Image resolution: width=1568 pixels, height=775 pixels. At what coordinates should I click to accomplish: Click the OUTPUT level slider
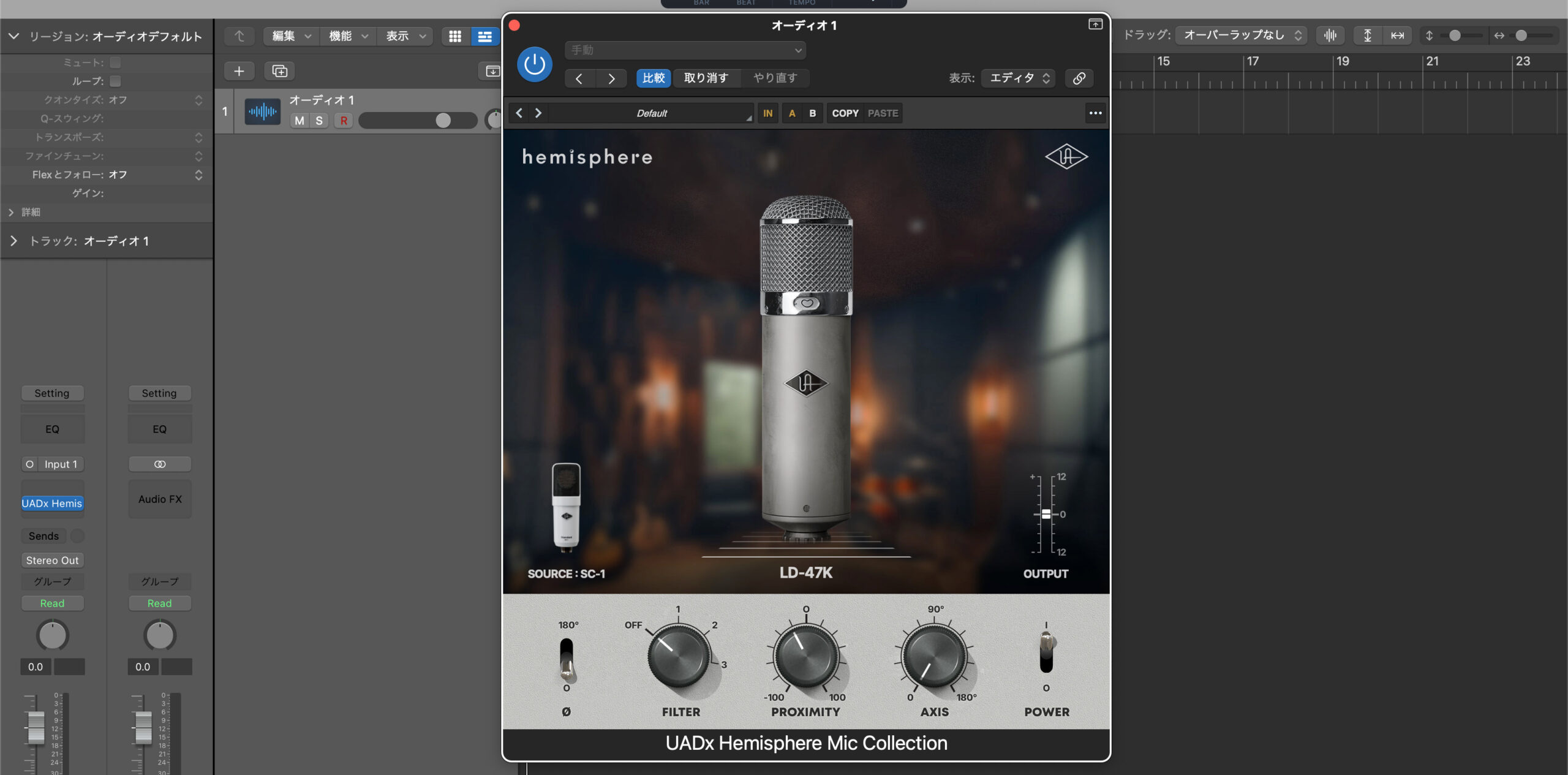coord(1046,514)
